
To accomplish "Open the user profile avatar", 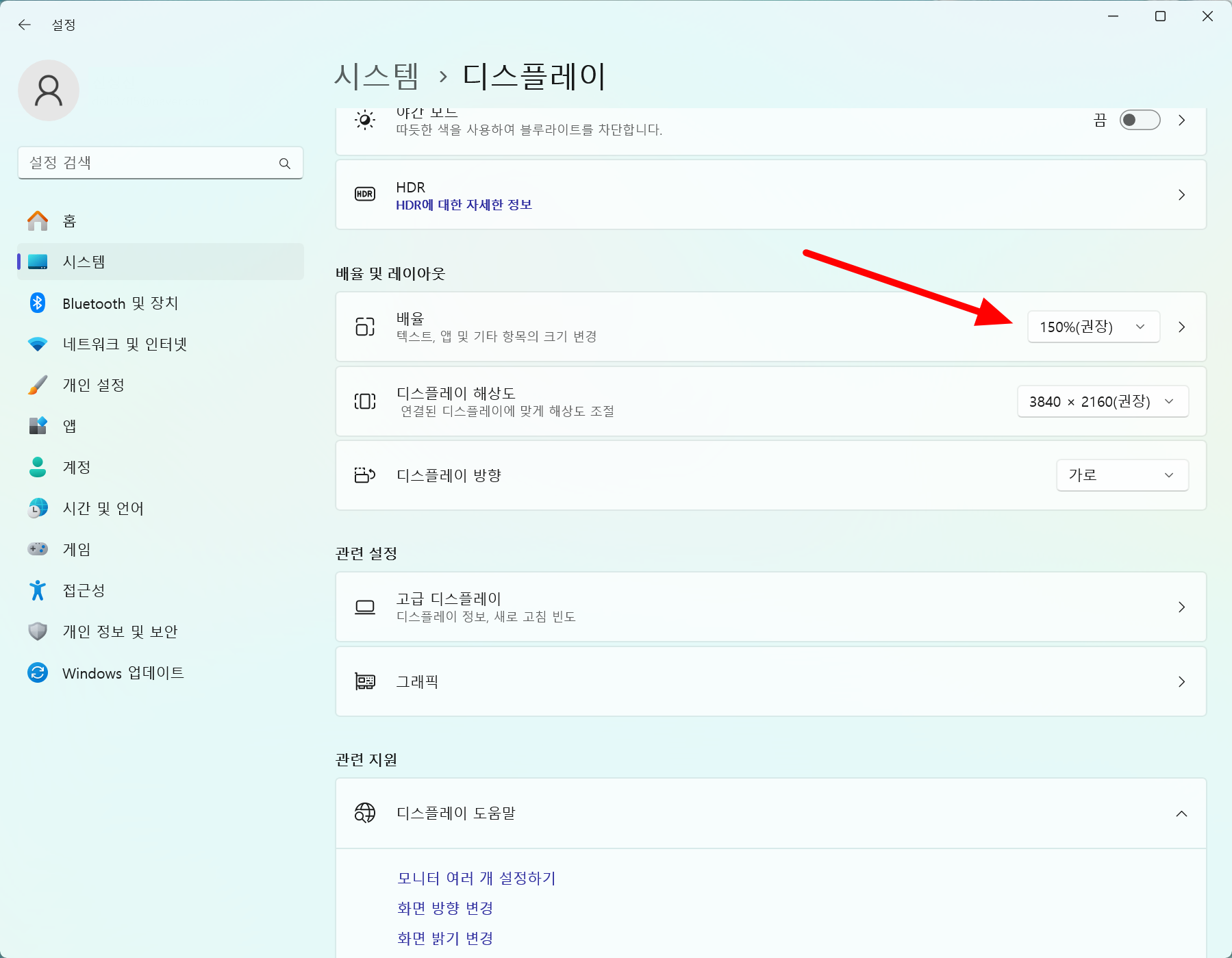I will tap(49, 90).
